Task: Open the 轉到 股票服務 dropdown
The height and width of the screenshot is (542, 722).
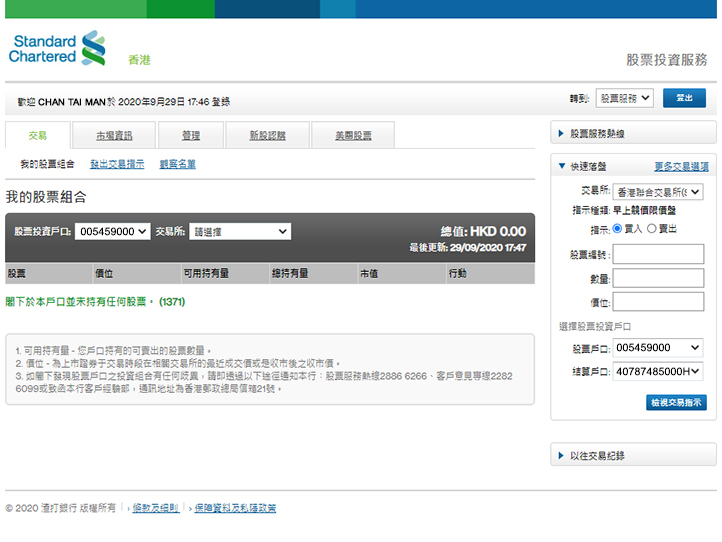Action: pos(625,98)
